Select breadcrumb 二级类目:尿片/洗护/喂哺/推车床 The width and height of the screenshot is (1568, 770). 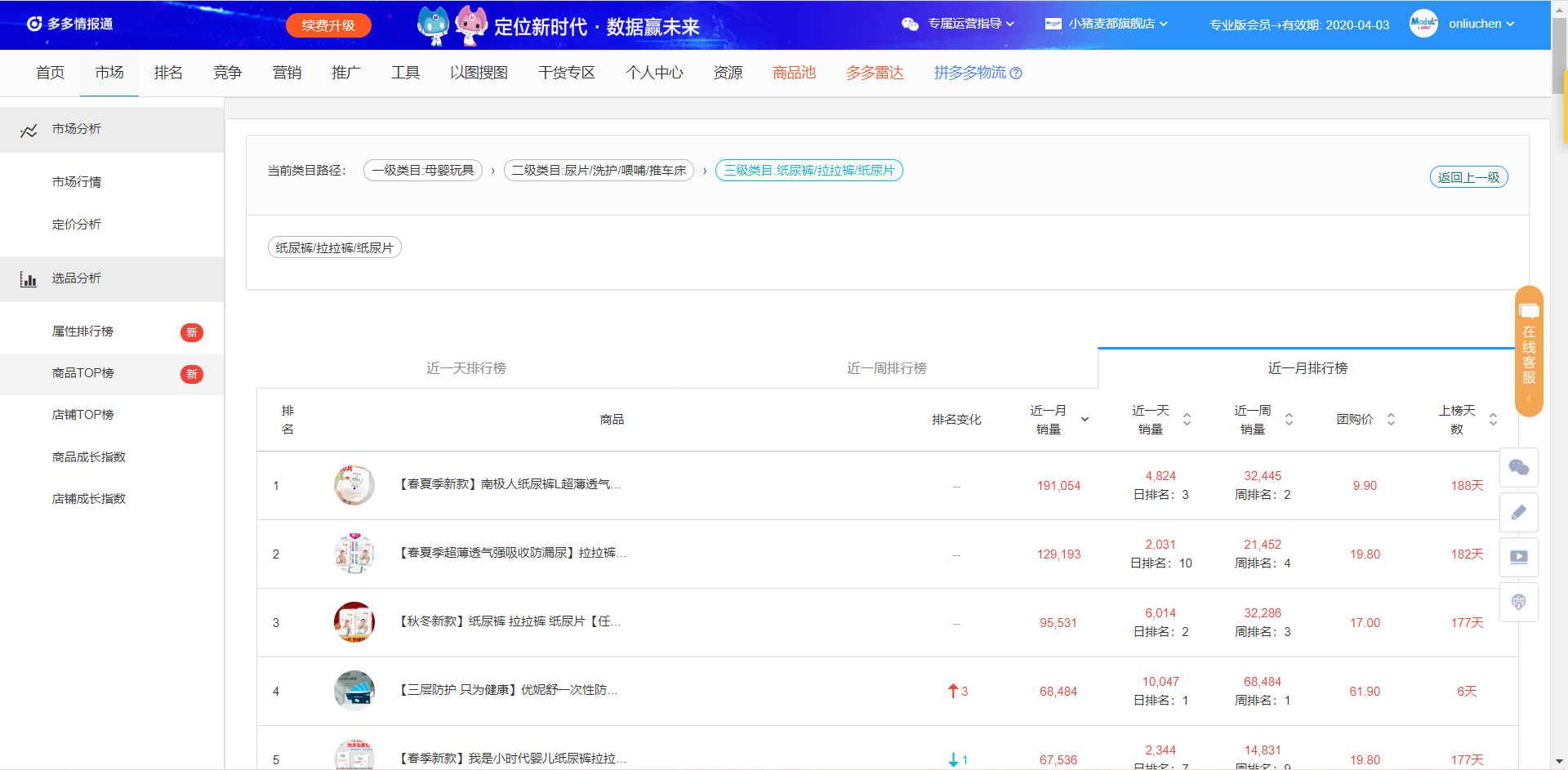click(x=599, y=171)
